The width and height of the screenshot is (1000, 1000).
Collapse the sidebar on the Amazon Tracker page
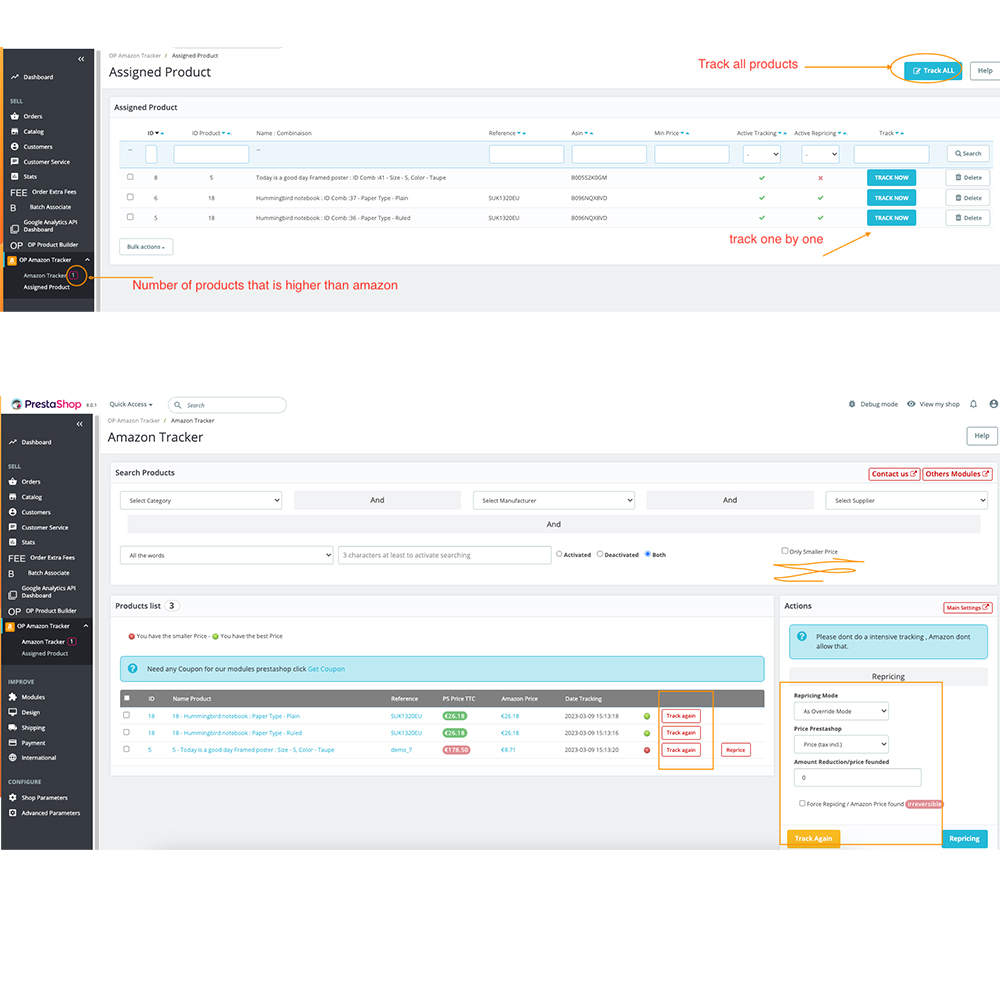[80, 424]
